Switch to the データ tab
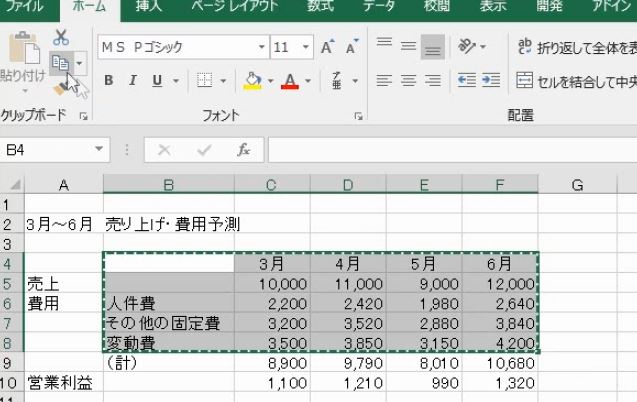This screenshot has width=637, height=402. [379, 6]
